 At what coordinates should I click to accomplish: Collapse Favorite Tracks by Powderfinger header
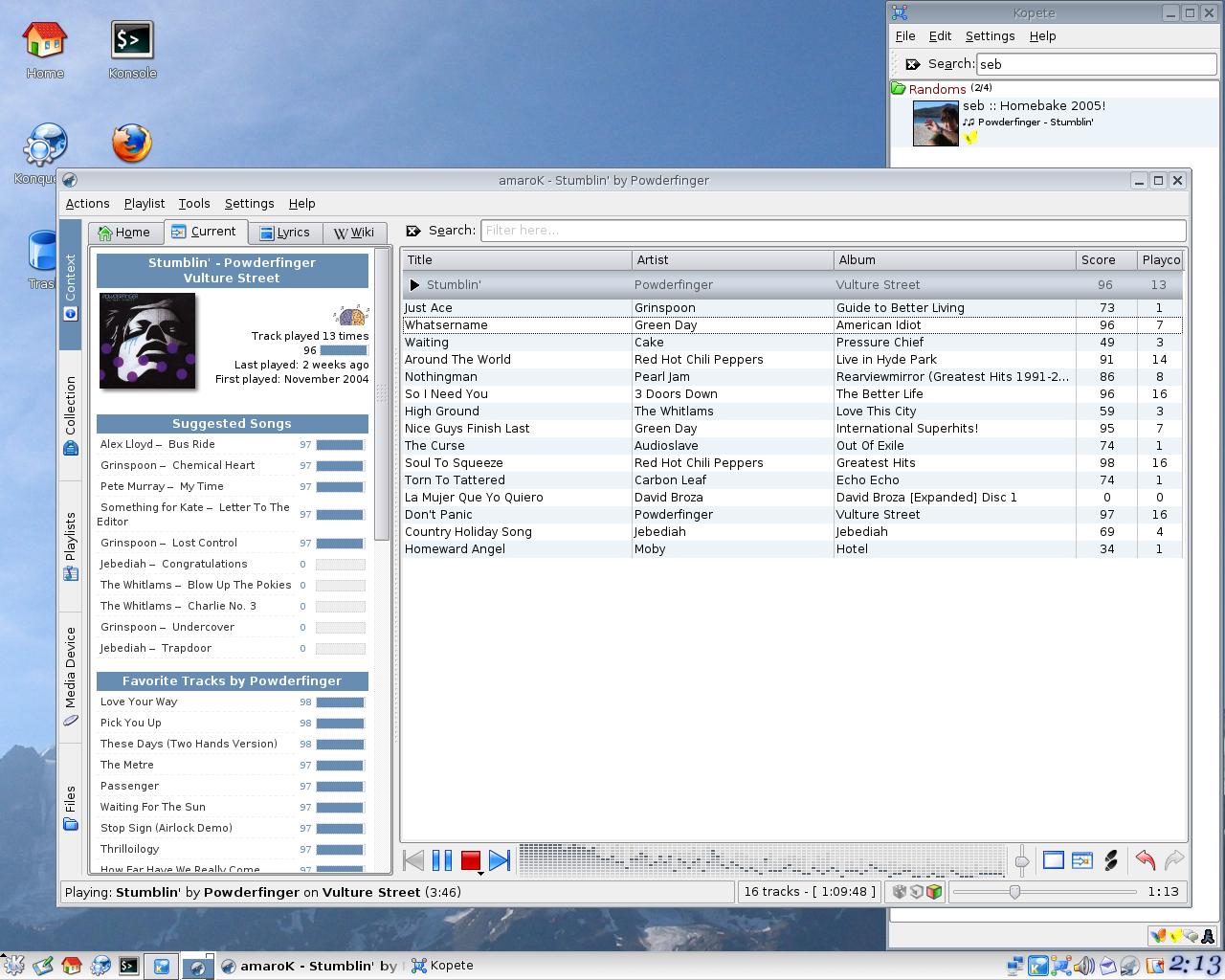233,680
